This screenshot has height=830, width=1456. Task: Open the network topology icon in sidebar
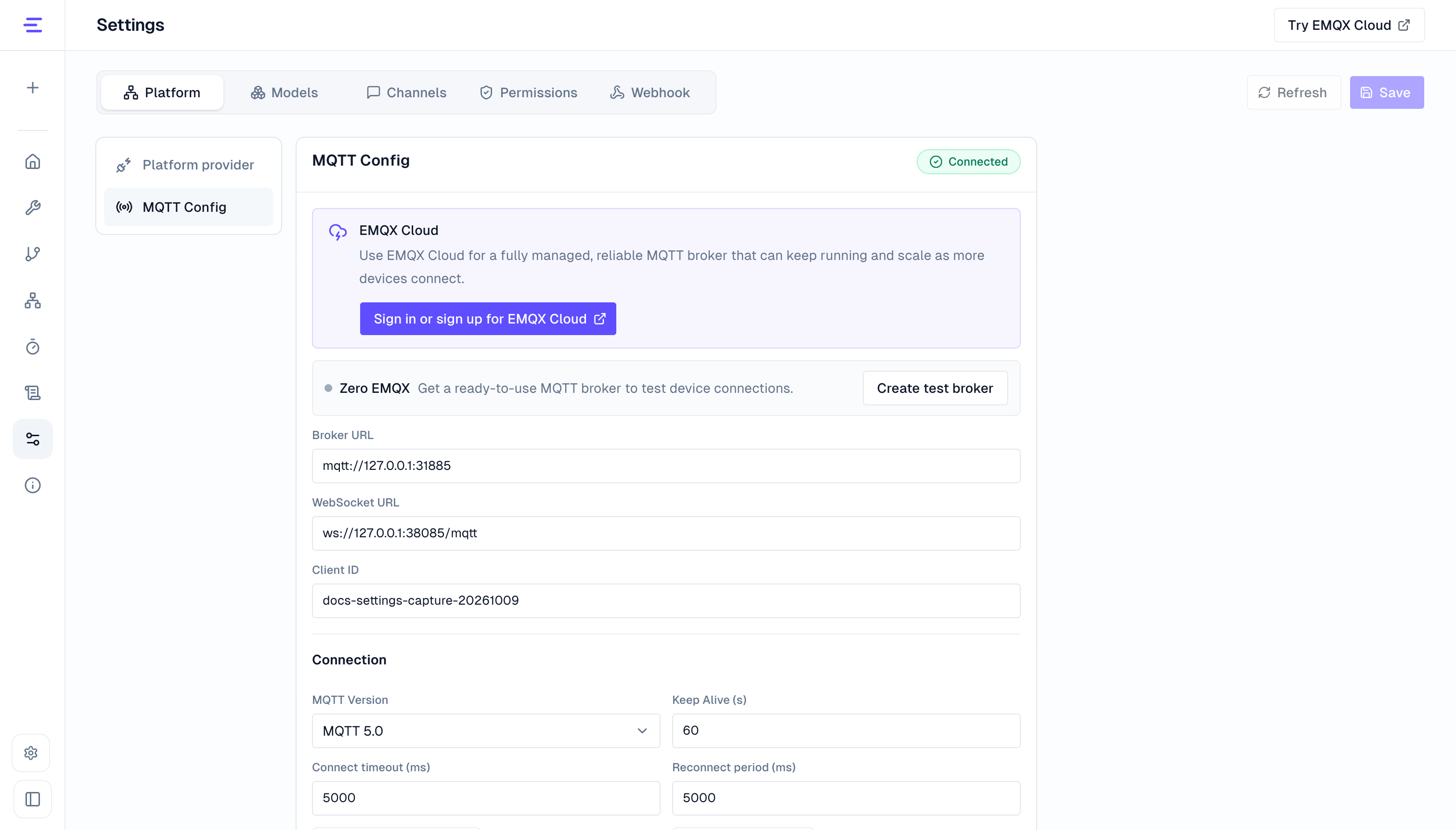pyautogui.click(x=32, y=300)
